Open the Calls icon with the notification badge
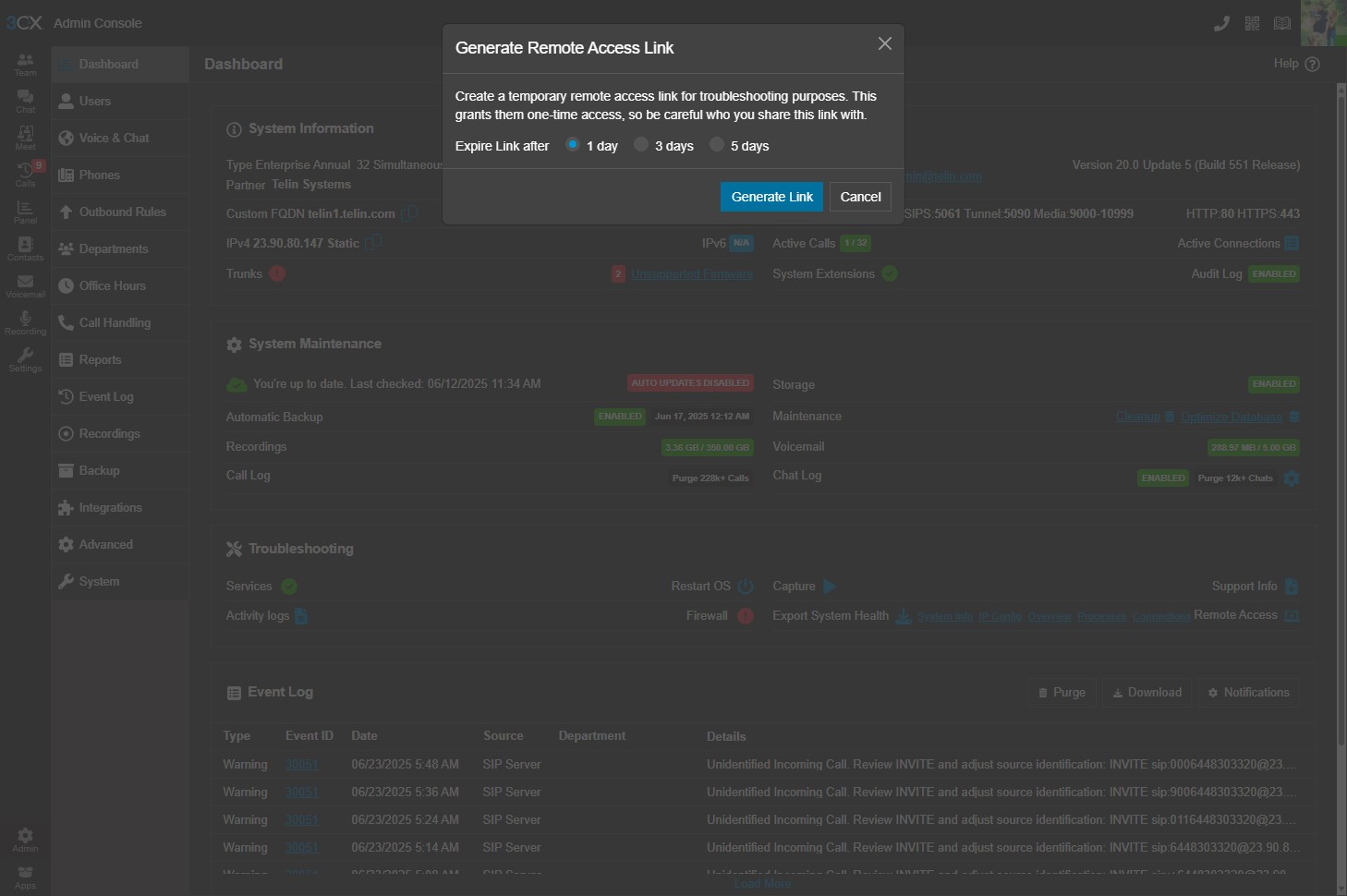1347x896 pixels. [25, 175]
